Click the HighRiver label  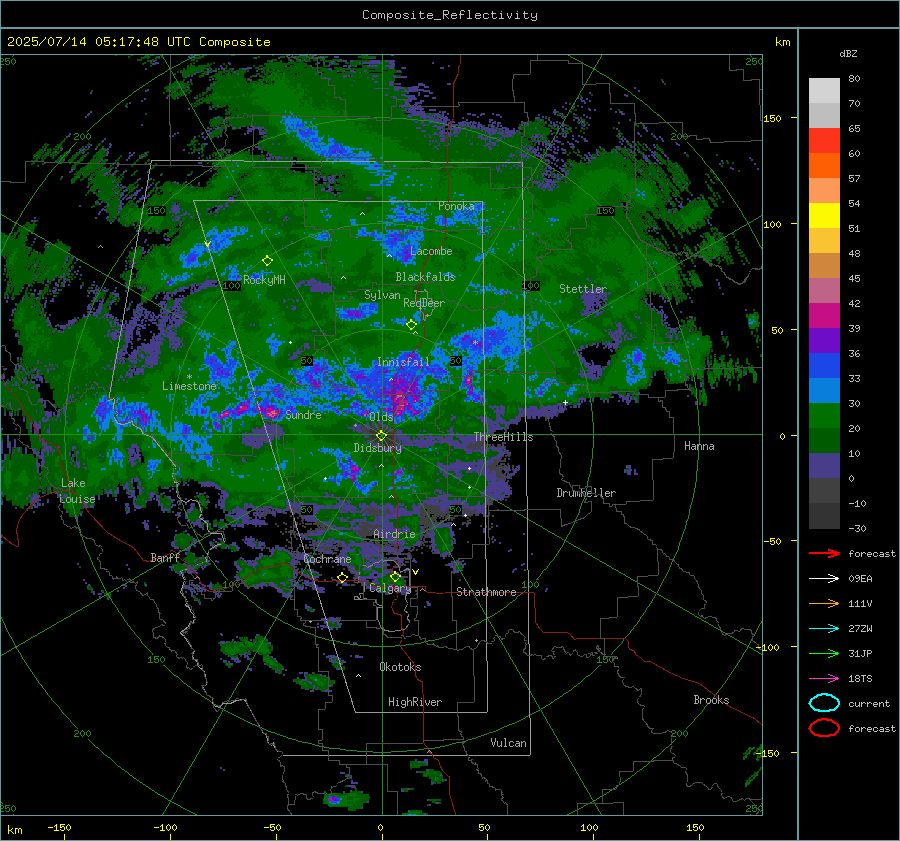point(415,702)
